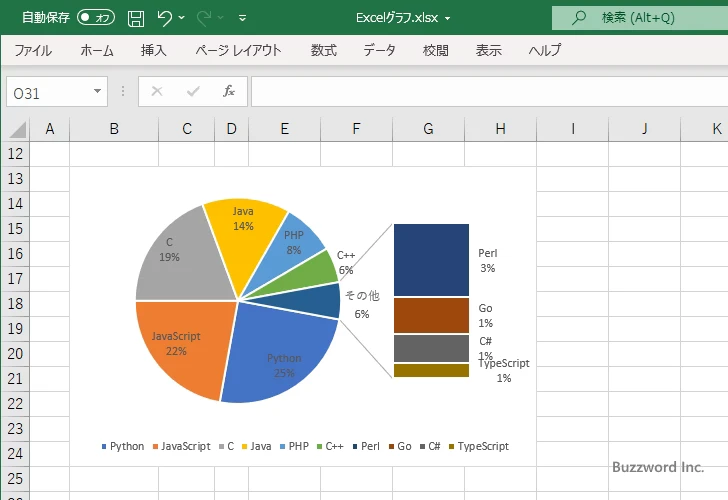This screenshot has height=500, width=728.
Task: Click the Undo arrow icon
Action: (164, 18)
